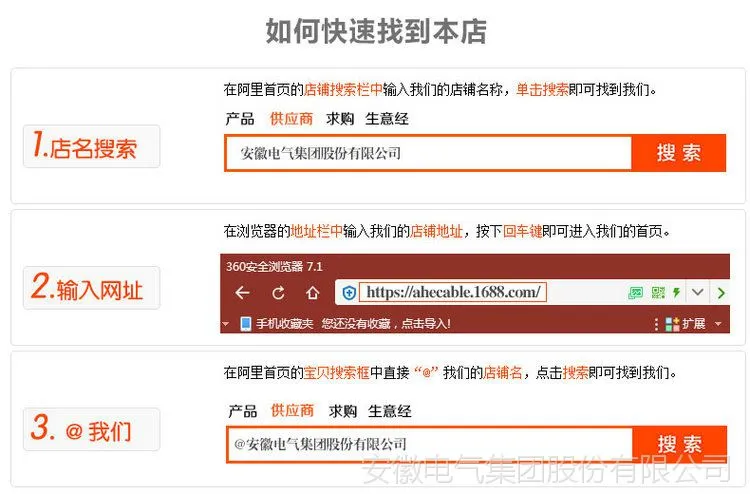Reload the page with refresh icon
Image resolution: width=750 pixels, height=494 pixels.
(x=278, y=293)
